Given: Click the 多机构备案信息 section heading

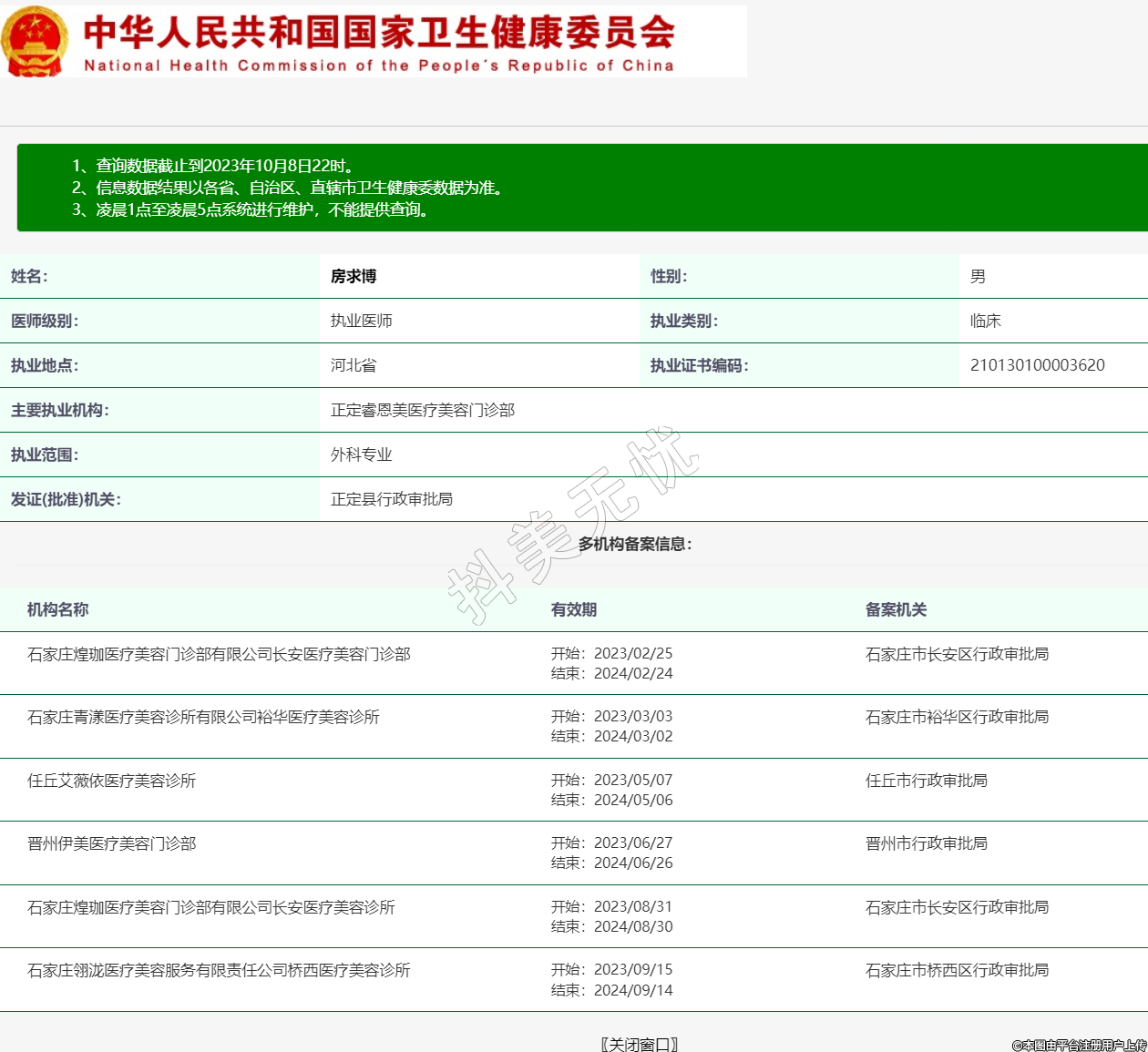Looking at the screenshot, I should 635,545.
